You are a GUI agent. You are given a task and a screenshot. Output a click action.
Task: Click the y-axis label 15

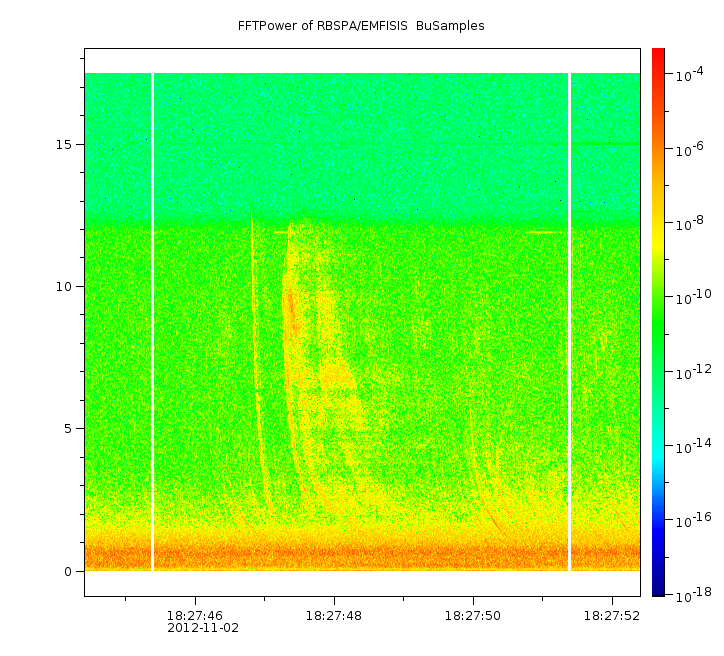[x=64, y=144]
